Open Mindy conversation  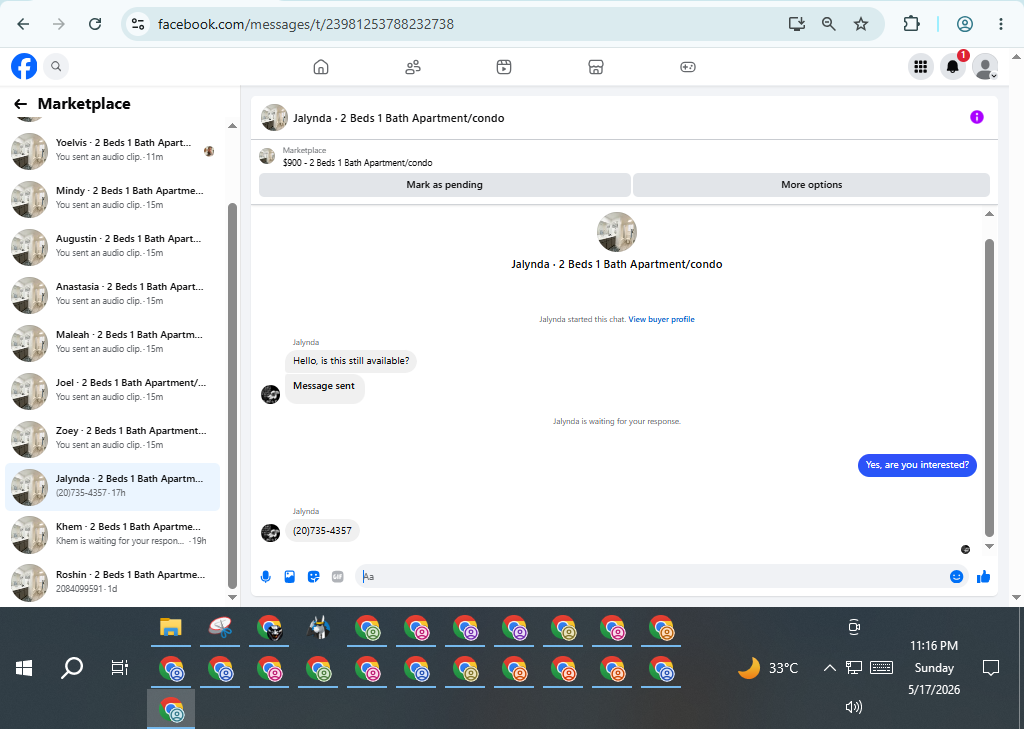tap(112, 199)
